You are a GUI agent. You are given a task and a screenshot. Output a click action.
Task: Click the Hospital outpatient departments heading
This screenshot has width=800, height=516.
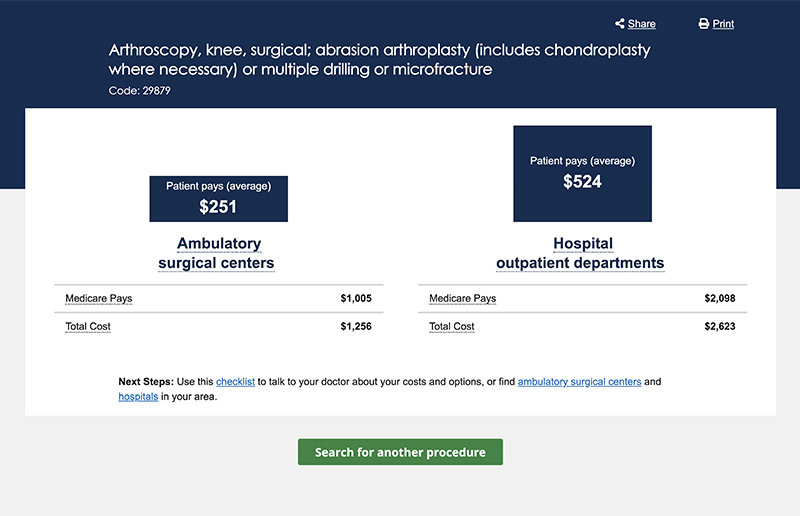coord(580,253)
